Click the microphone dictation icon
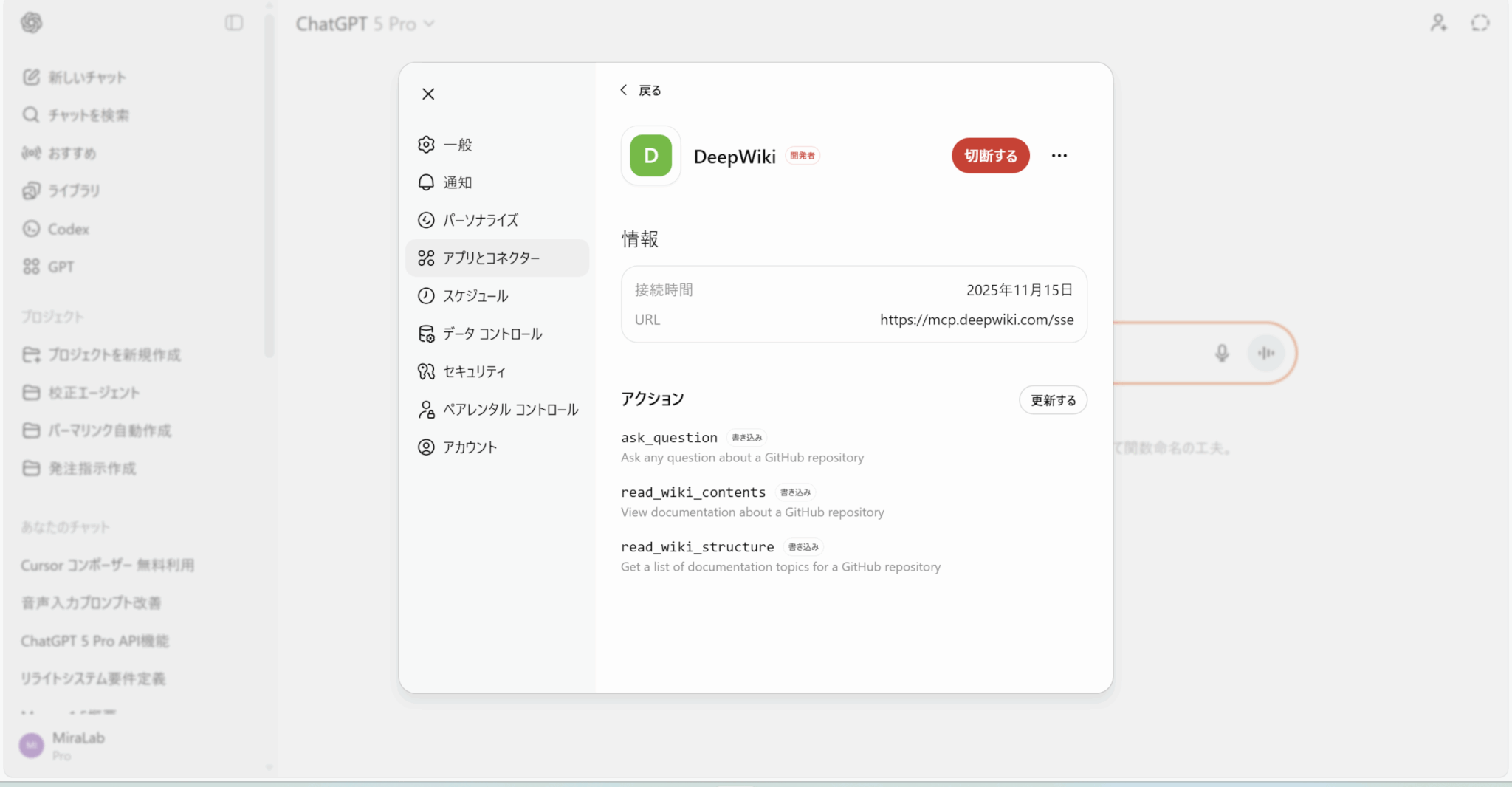 (x=1222, y=354)
